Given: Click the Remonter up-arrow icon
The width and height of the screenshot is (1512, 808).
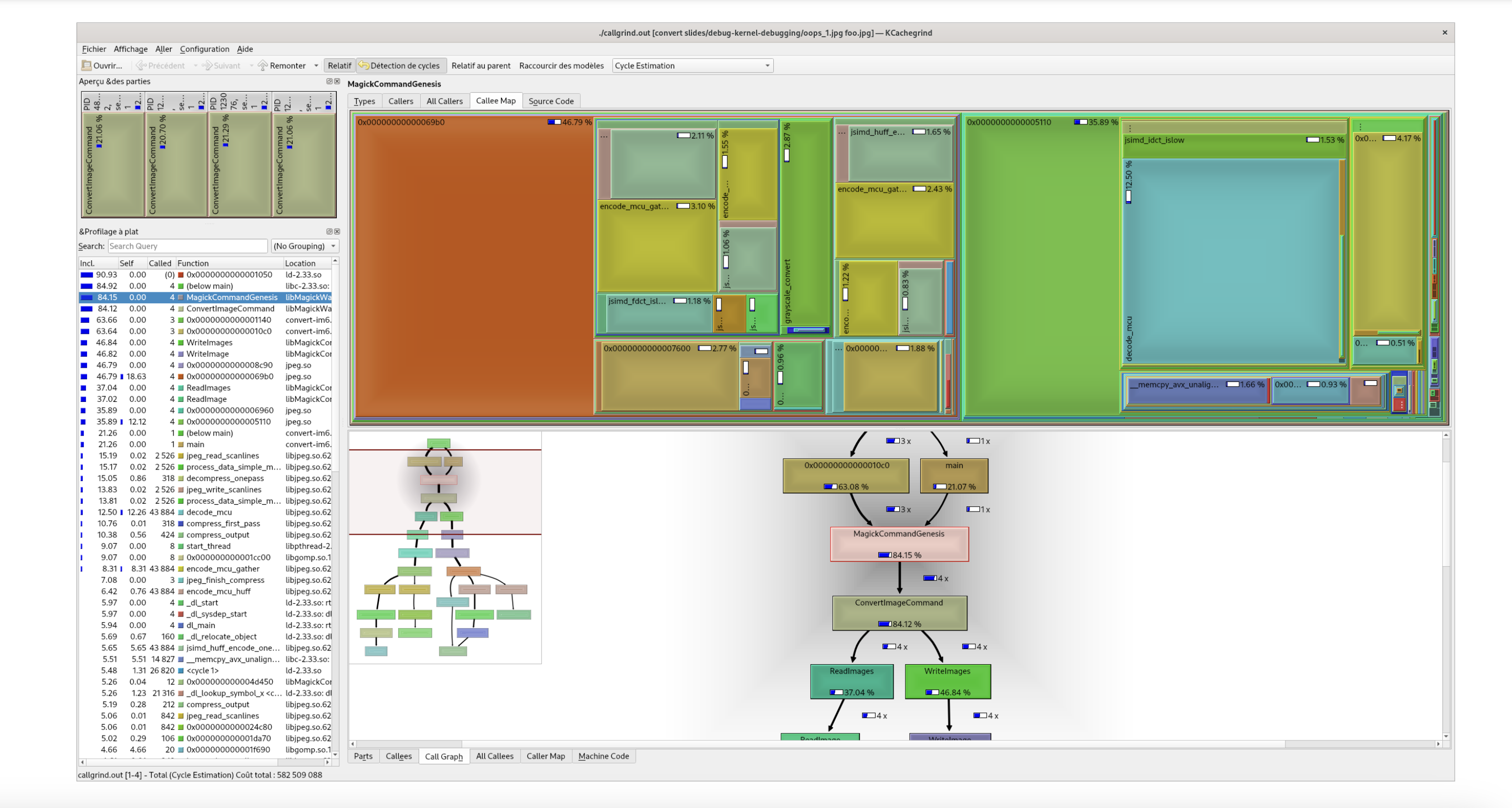Looking at the screenshot, I should [263, 65].
